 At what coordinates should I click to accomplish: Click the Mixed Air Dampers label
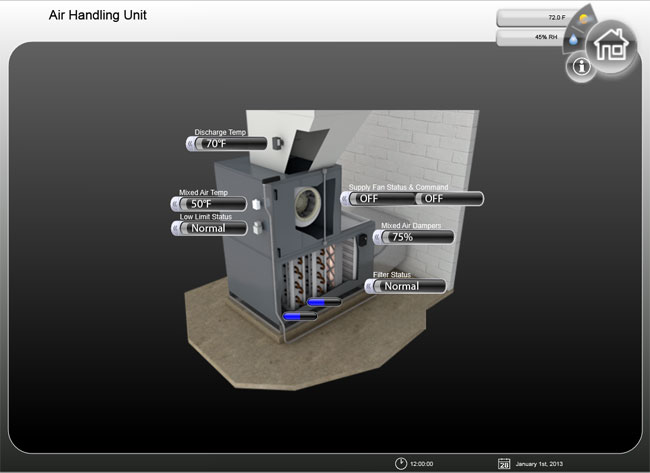(411, 226)
